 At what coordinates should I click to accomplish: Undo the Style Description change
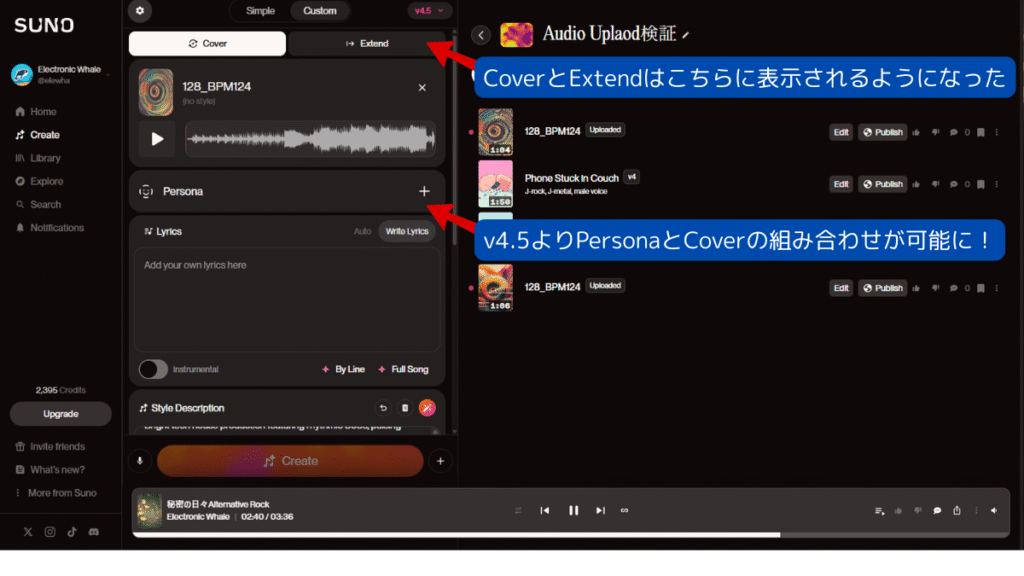383,408
